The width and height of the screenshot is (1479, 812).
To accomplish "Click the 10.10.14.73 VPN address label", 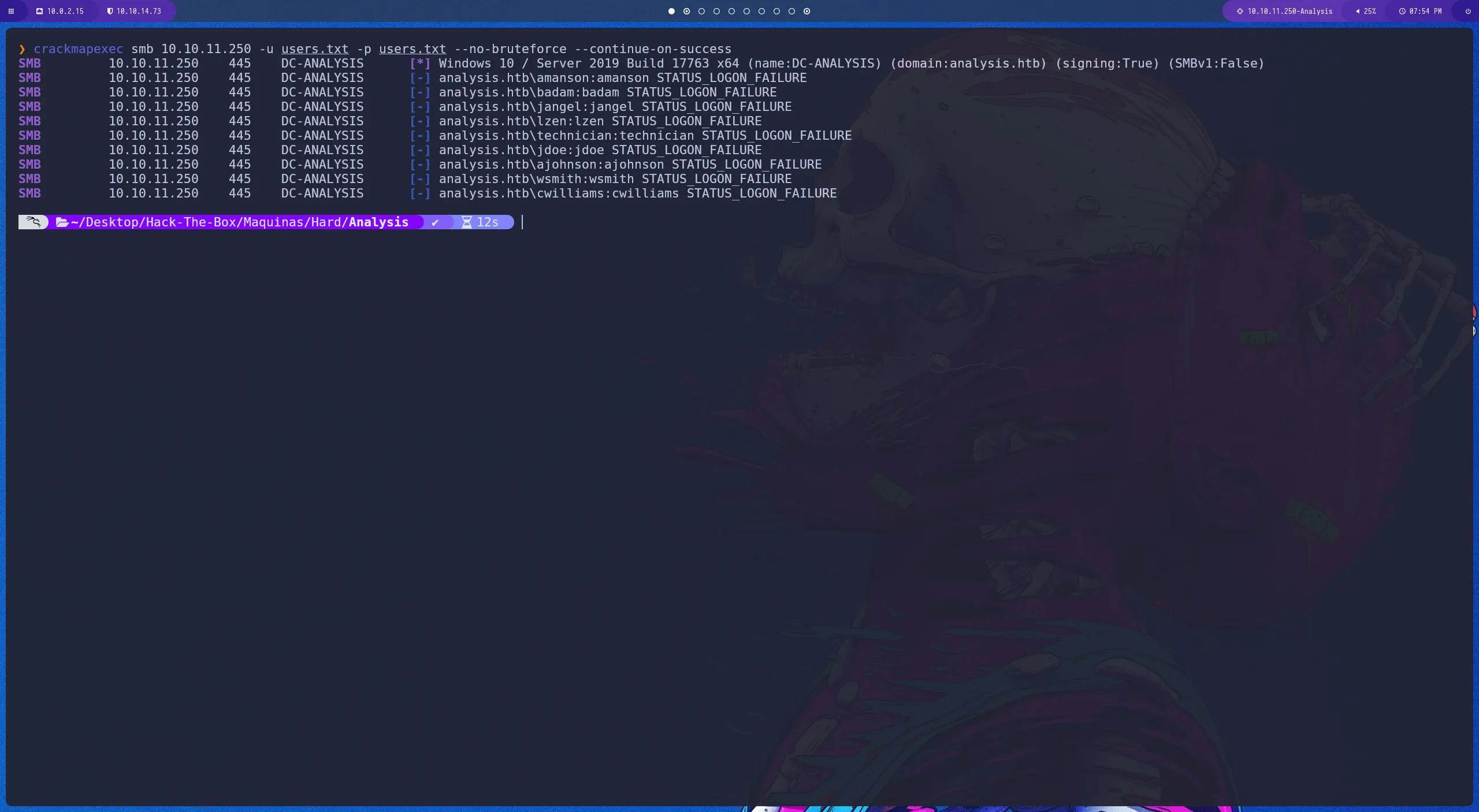I will pyautogui.click(x=139, y=11).
